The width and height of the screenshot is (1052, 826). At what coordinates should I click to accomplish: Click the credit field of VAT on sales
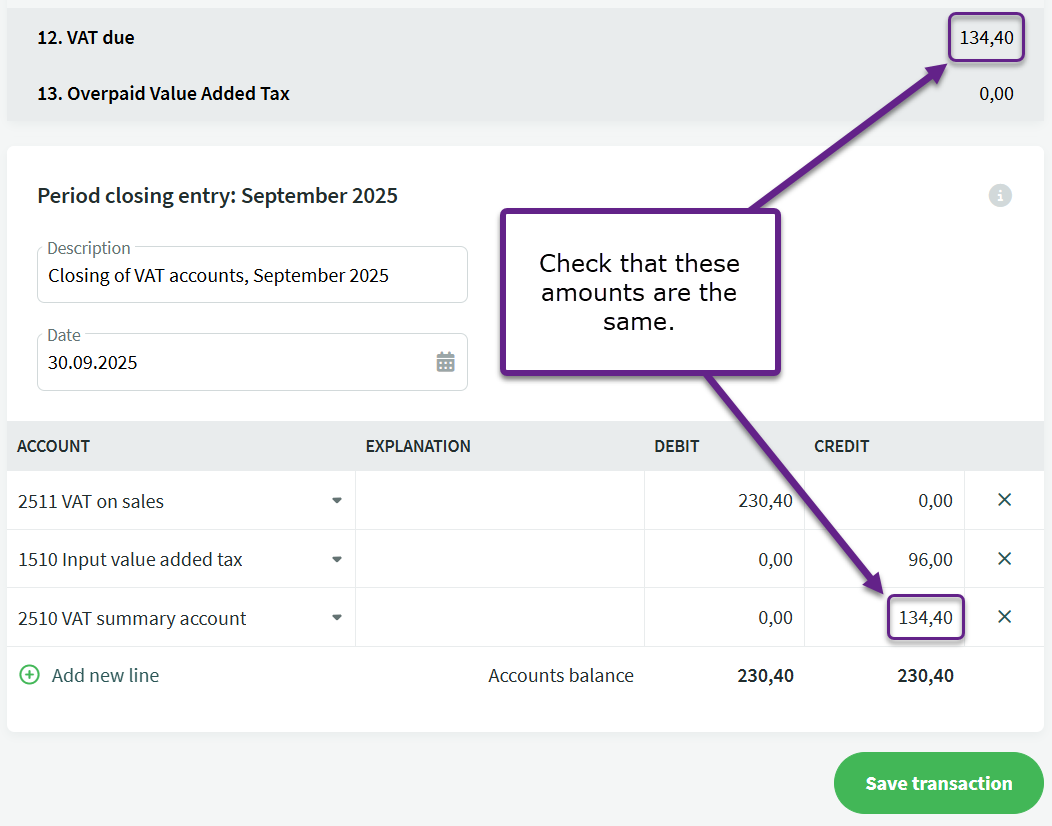pos(885,501)
